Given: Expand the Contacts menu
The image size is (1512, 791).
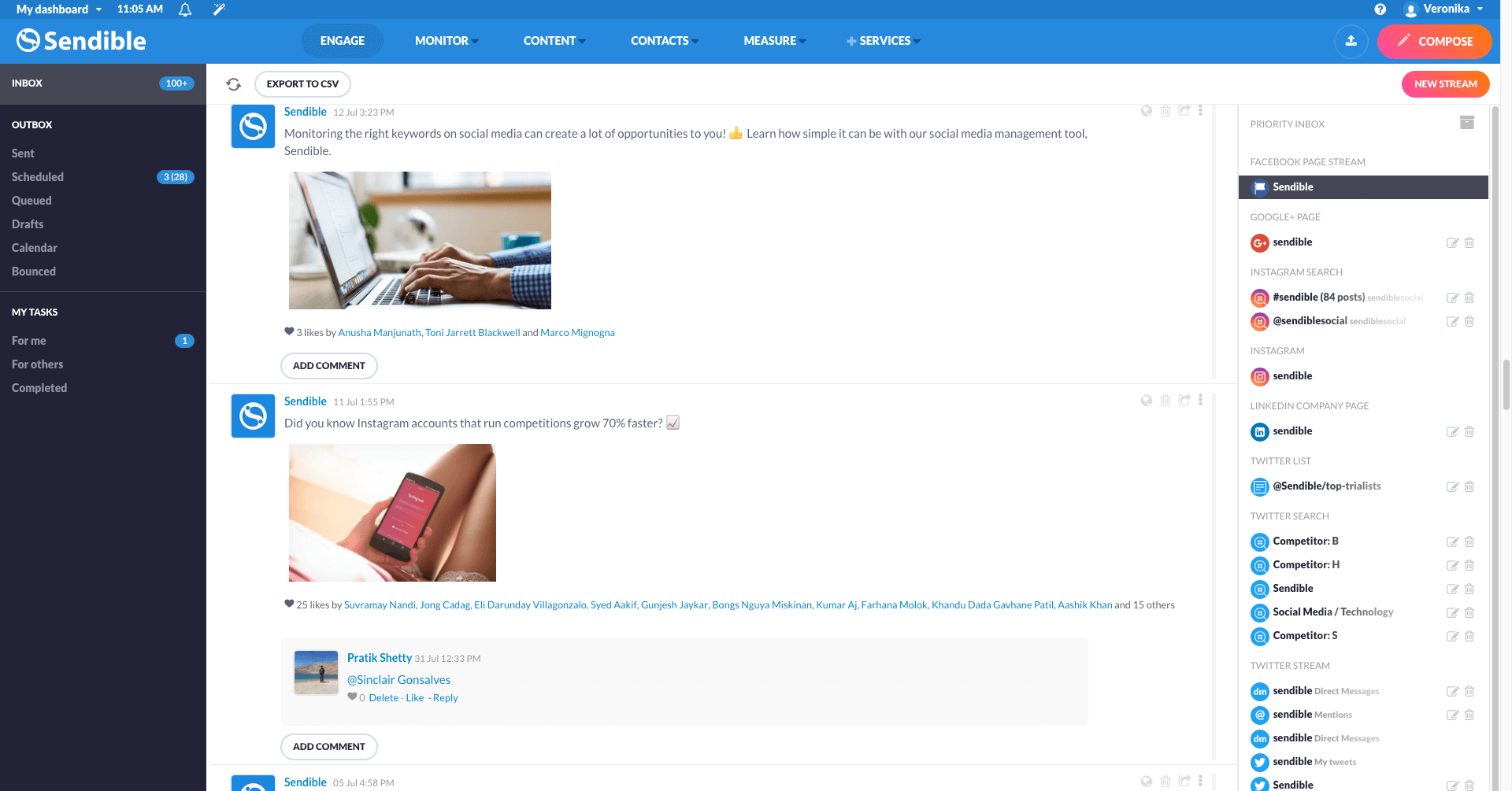Looking at the screenshot, I should (665, 41).
